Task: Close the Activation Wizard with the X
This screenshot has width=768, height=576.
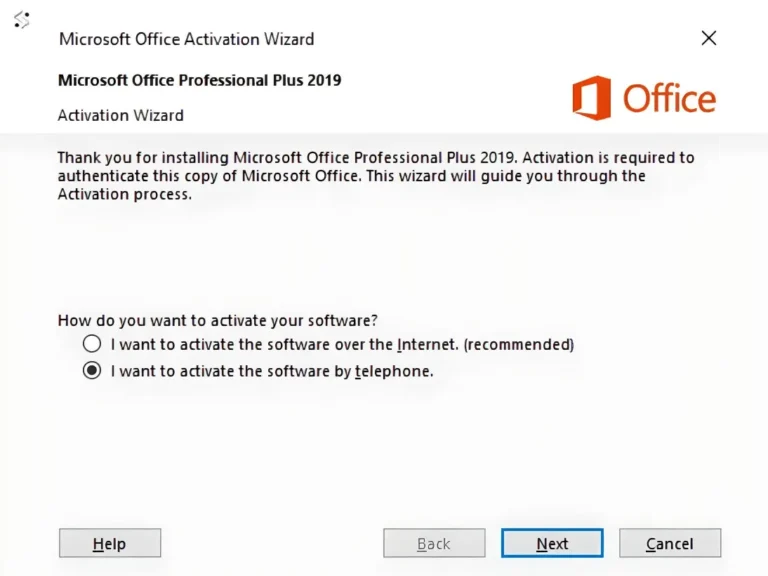Action: click(x=709, y=38)
